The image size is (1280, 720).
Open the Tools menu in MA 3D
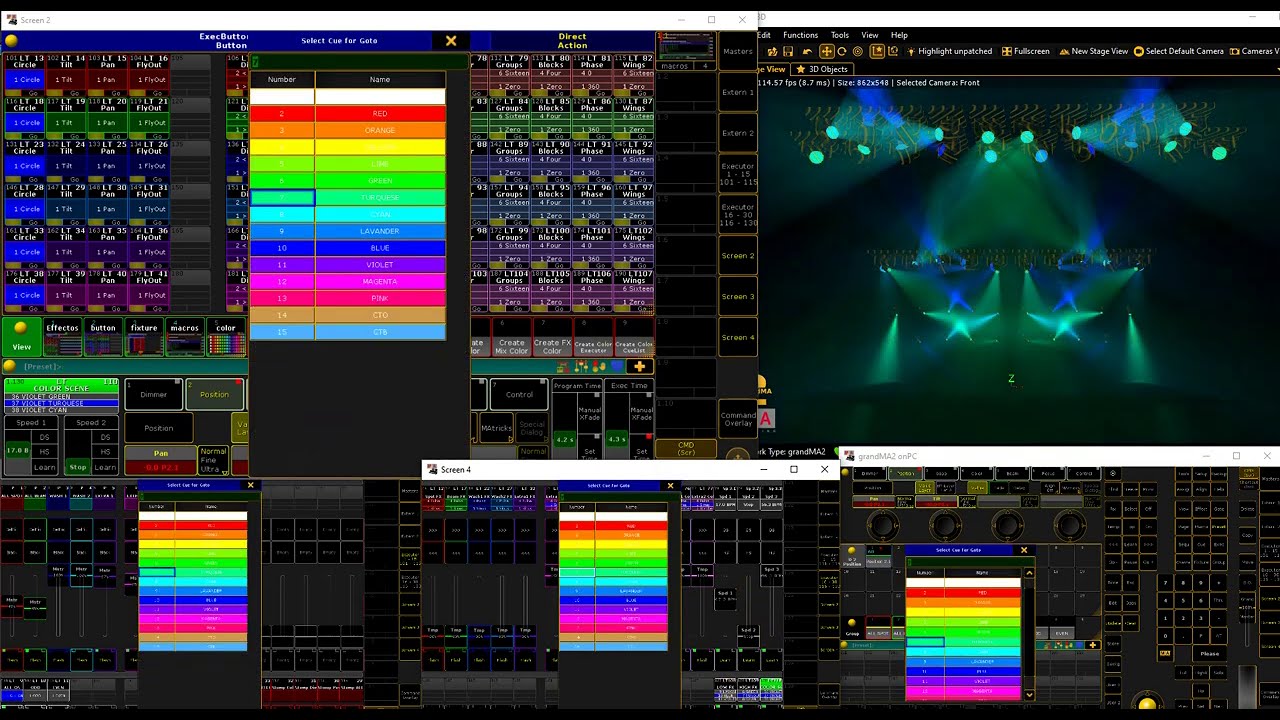(840, 35)
